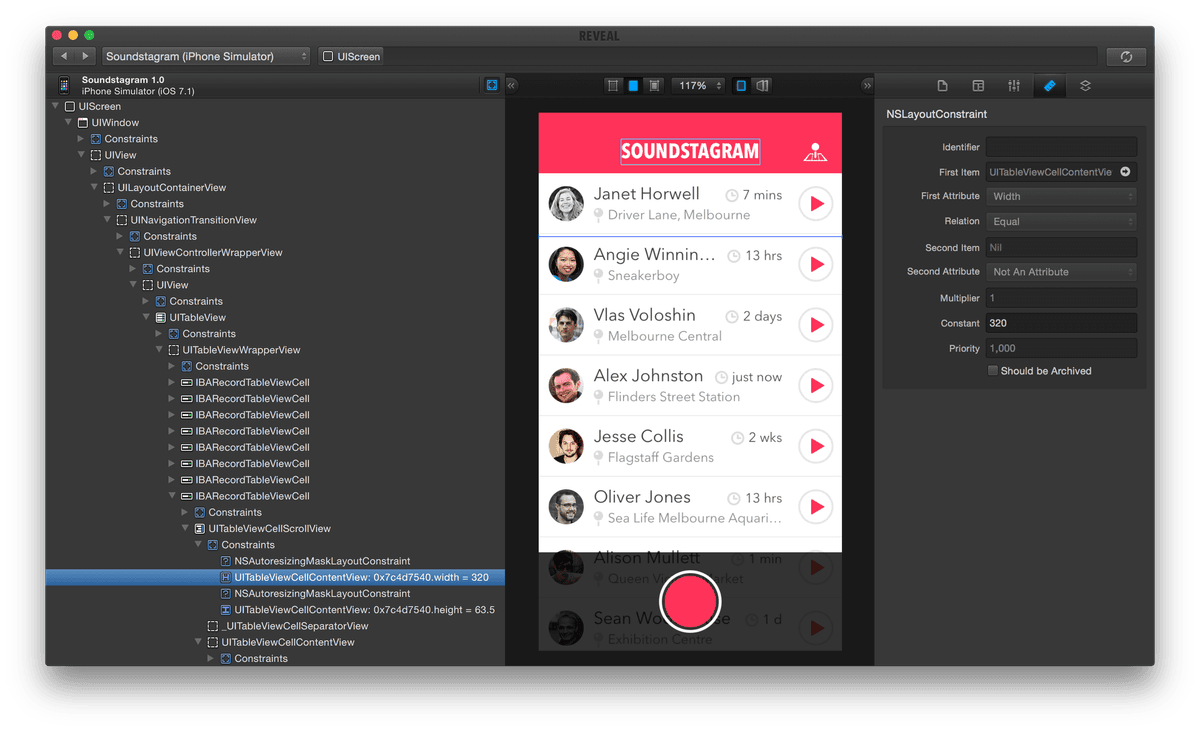Click the 'Flinders Street Station' location text

click(x=674, y=397)
